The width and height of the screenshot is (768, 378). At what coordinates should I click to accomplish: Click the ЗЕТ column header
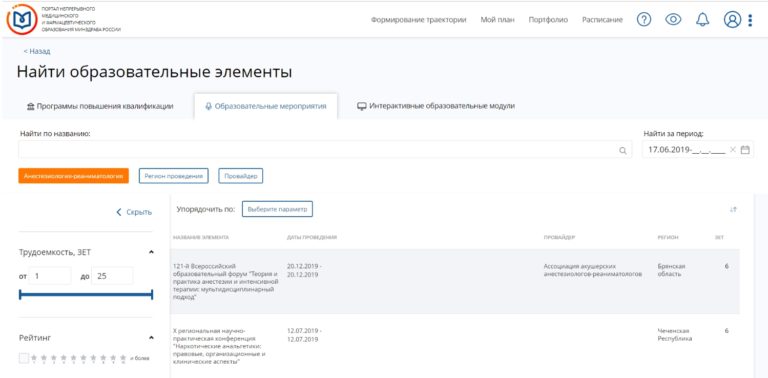pyautogui.click(x=719, y=237)
